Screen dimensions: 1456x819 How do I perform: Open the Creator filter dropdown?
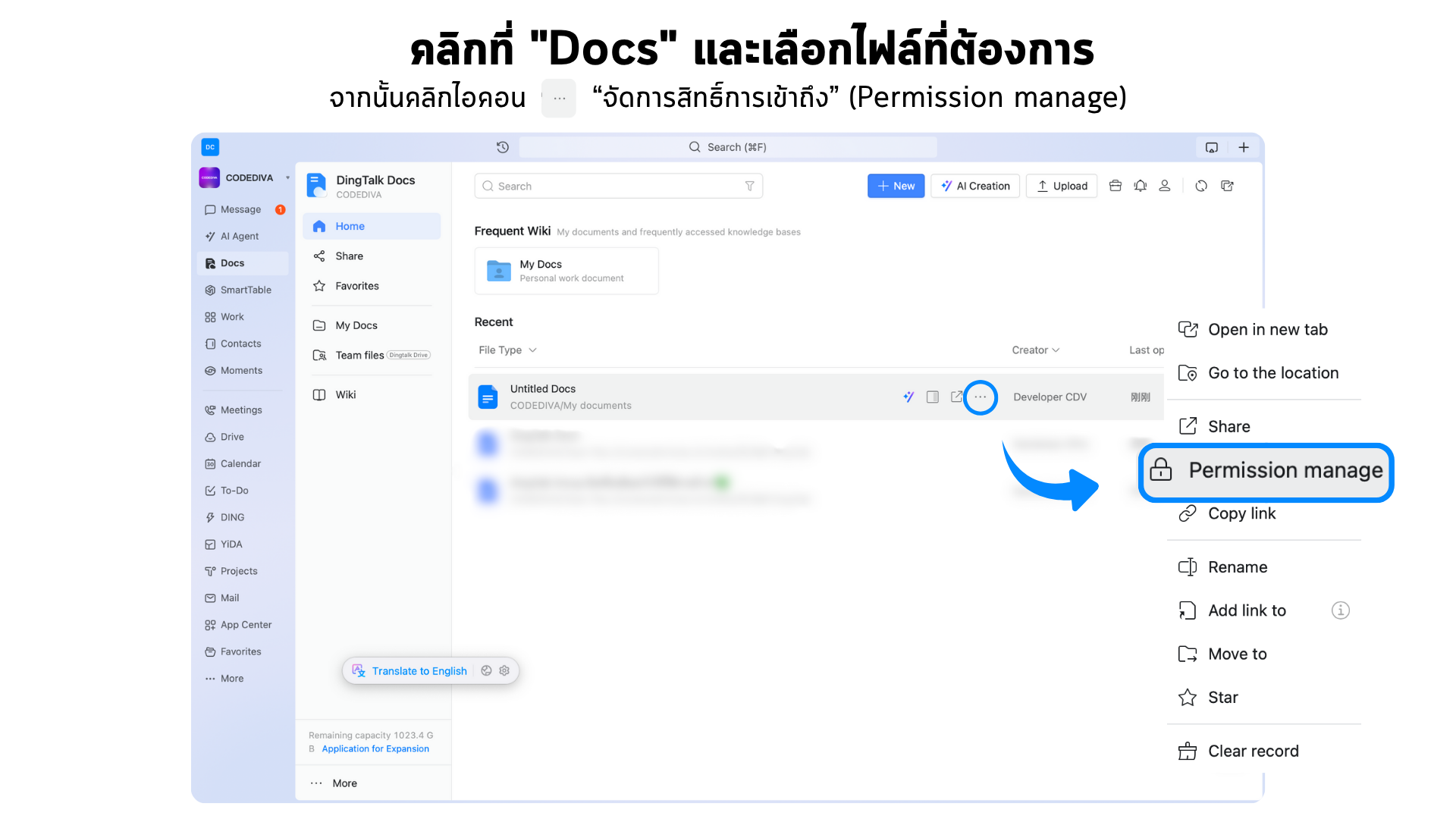[x=1035, y=350]
